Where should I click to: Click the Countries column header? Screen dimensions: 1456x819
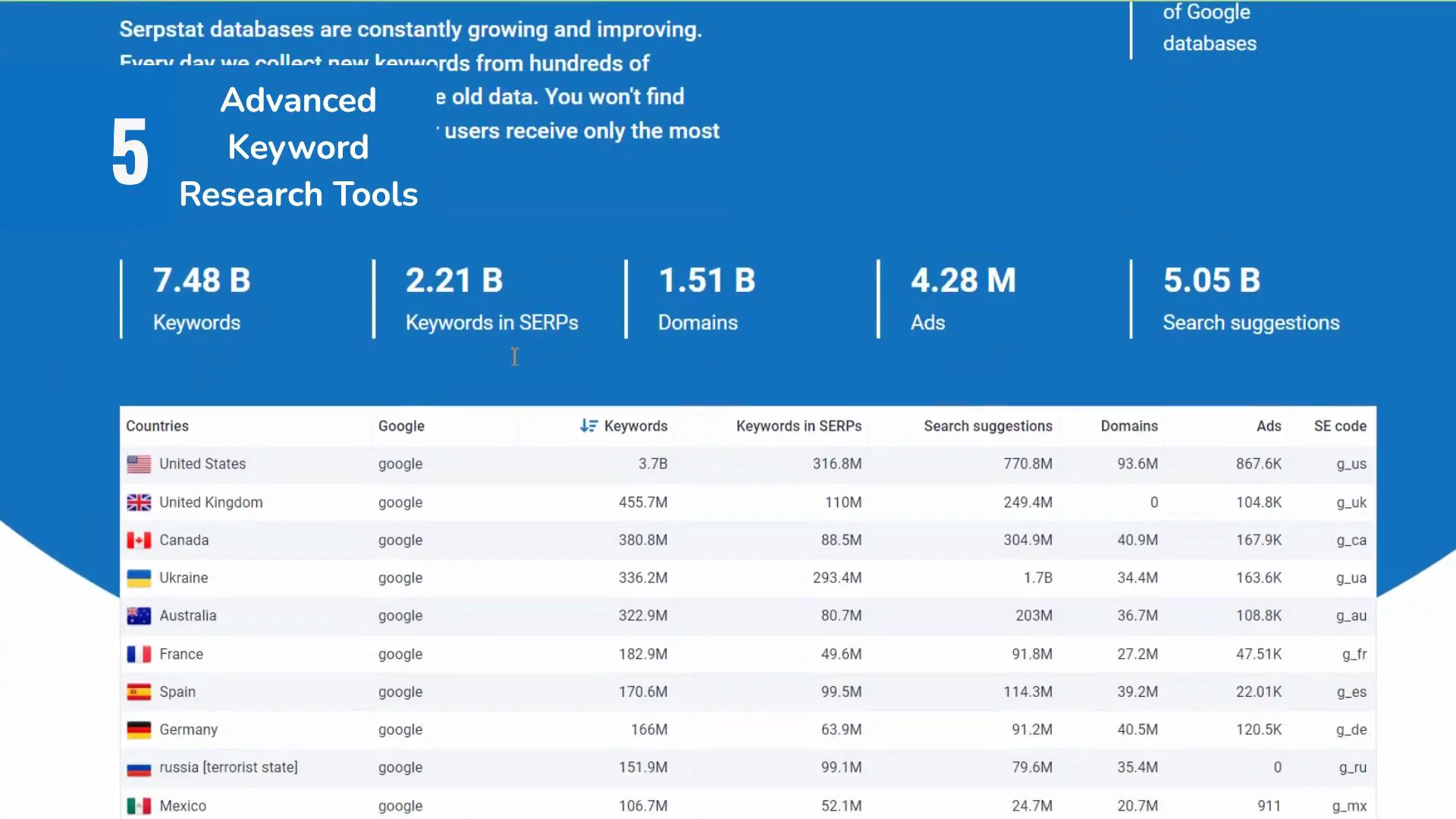point(157,426)
